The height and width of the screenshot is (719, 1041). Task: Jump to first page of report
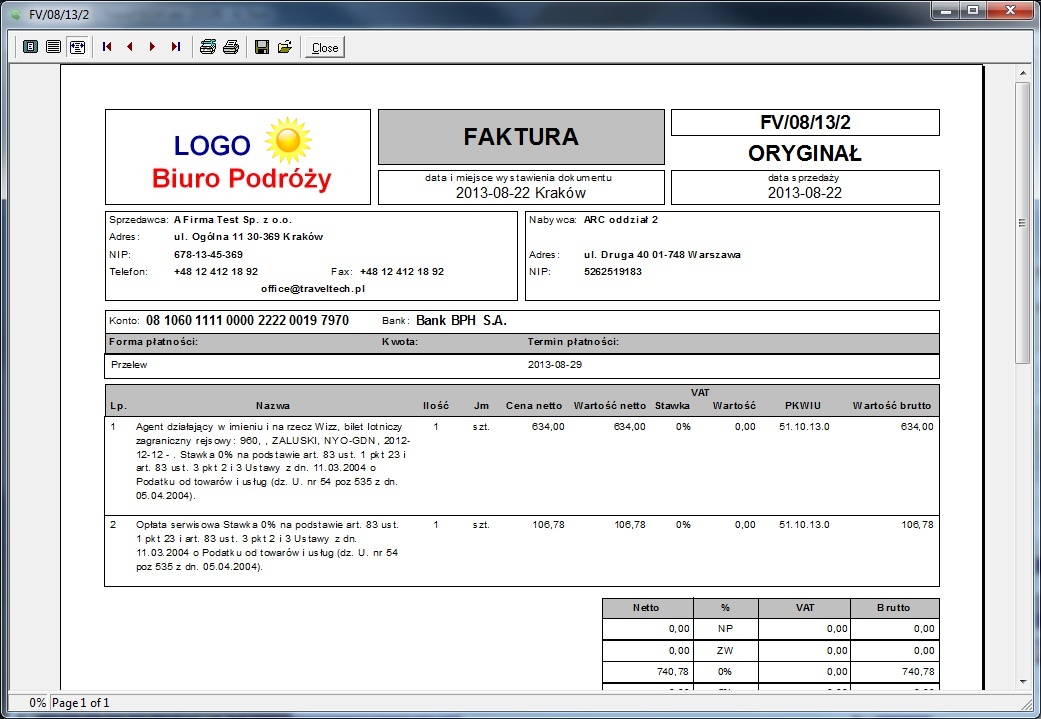pyautogui.click(x=107, y=47)
